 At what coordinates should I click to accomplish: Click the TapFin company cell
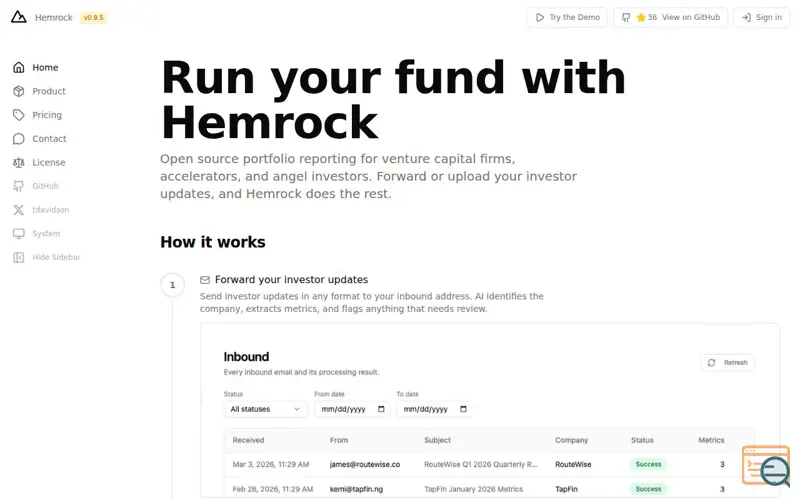coord(566,489)
